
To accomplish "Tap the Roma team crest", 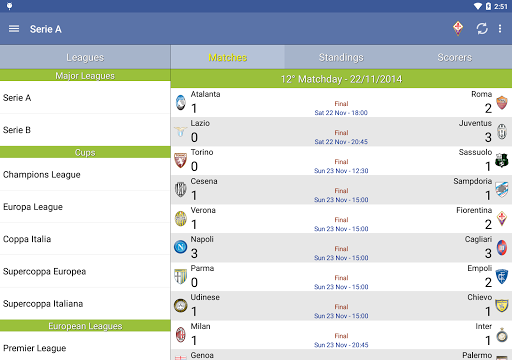I will (x=502, y=103).
